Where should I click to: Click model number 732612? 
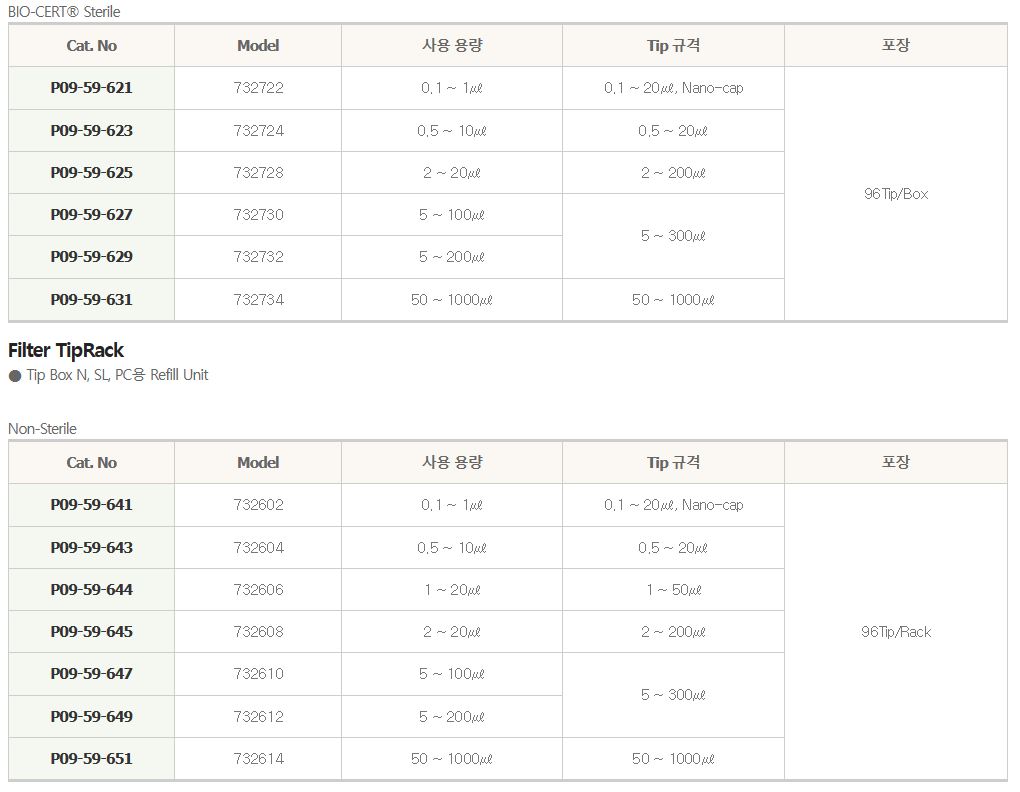258,717
